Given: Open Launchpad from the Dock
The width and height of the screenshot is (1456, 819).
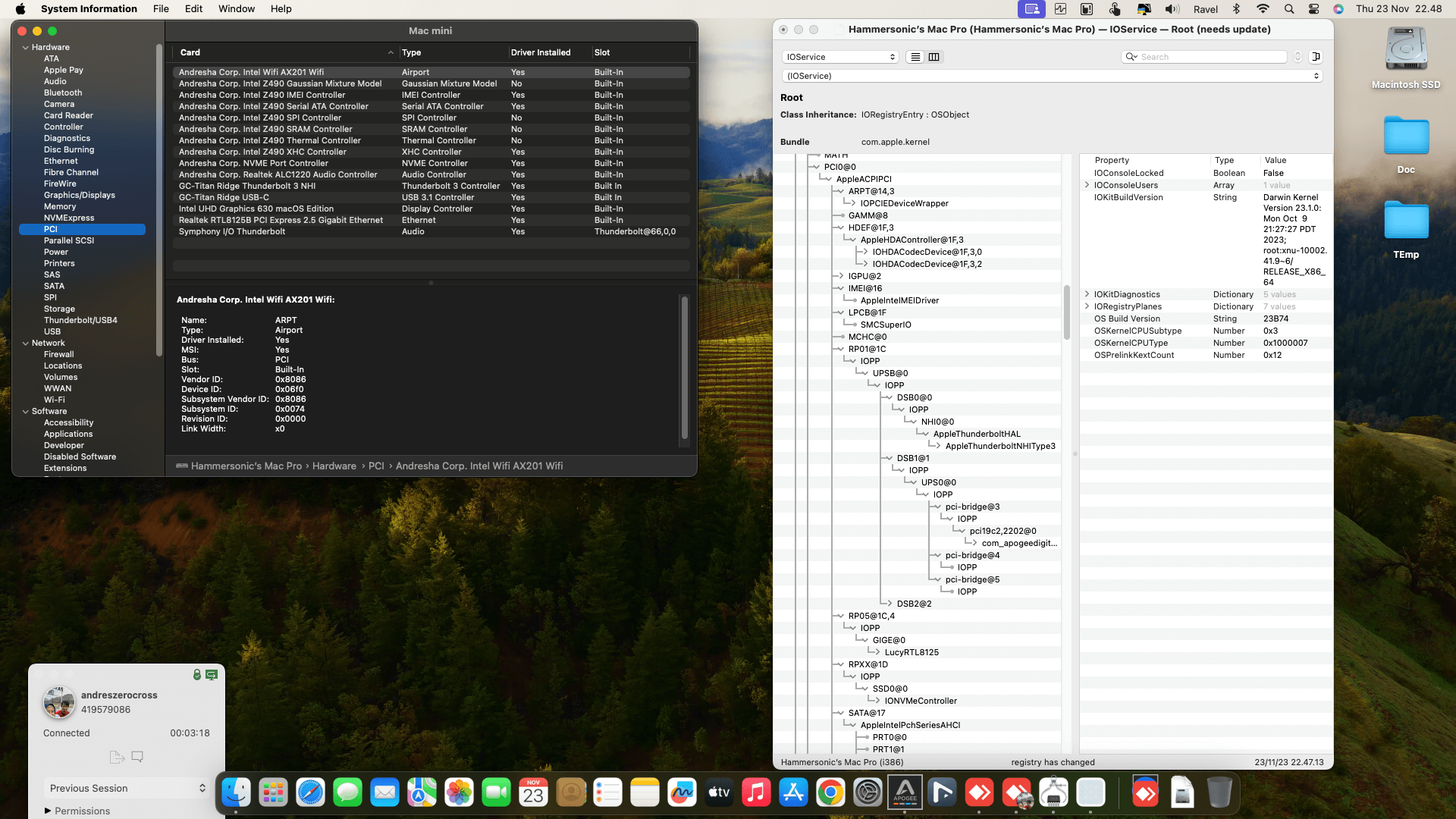Looking at the screenshot, I should [x=273, y=793].
